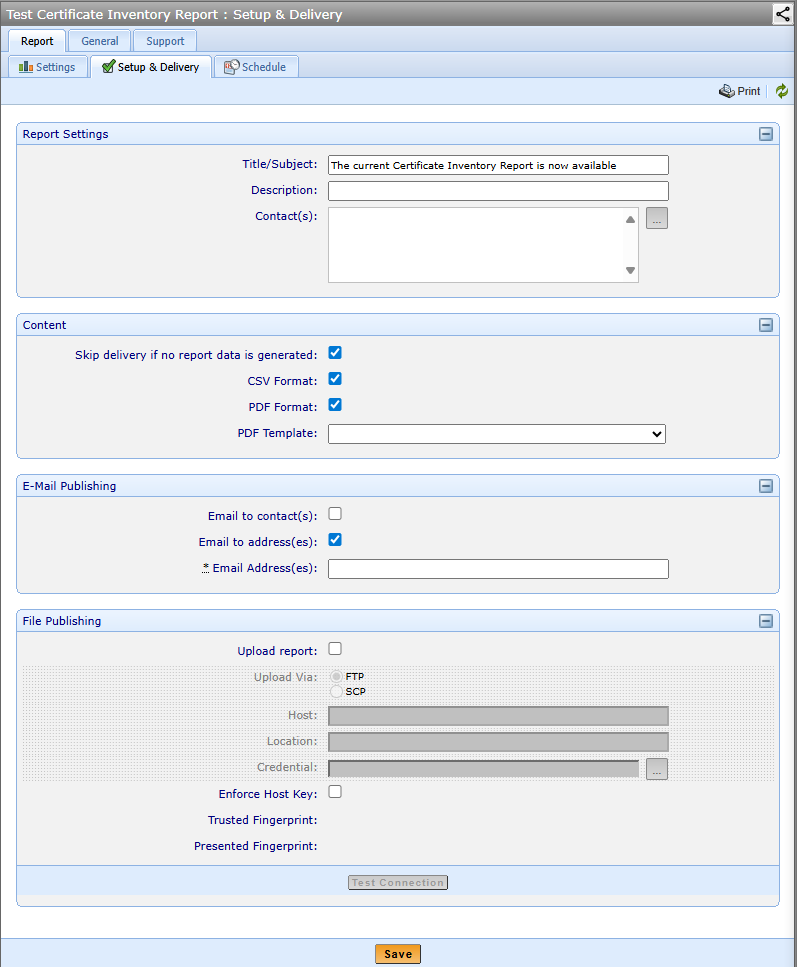Collapse the Content section
The width and height of the screenshot is (797, 967).
tap(766, 325)
